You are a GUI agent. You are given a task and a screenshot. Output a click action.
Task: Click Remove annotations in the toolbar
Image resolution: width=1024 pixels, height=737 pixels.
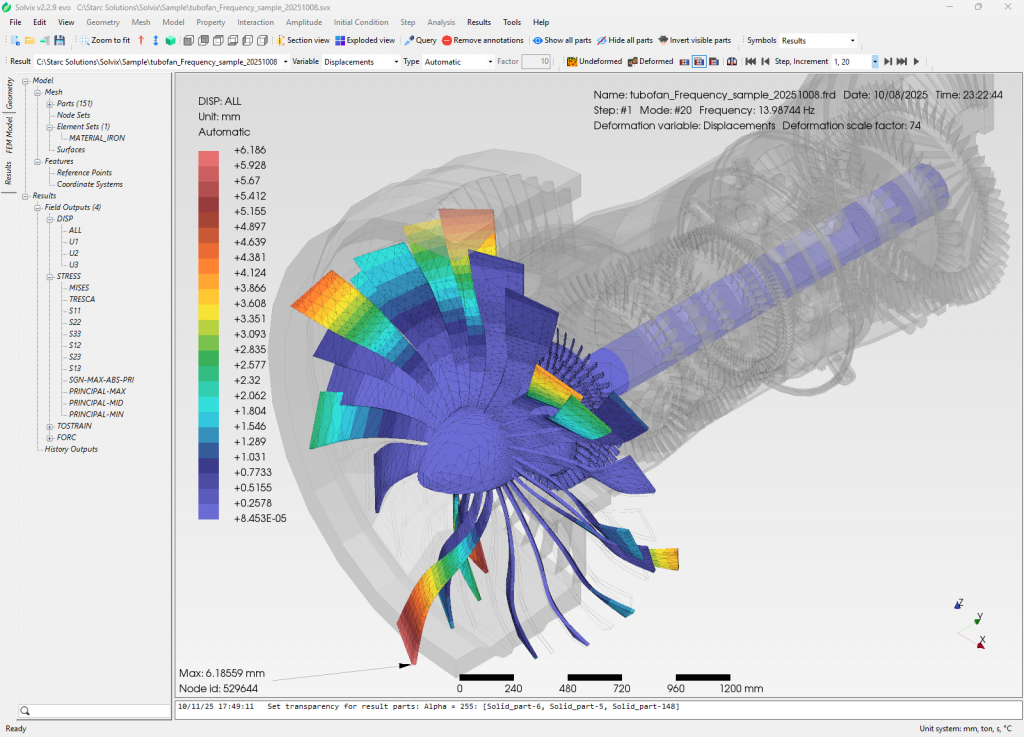(x=482, y=41)
